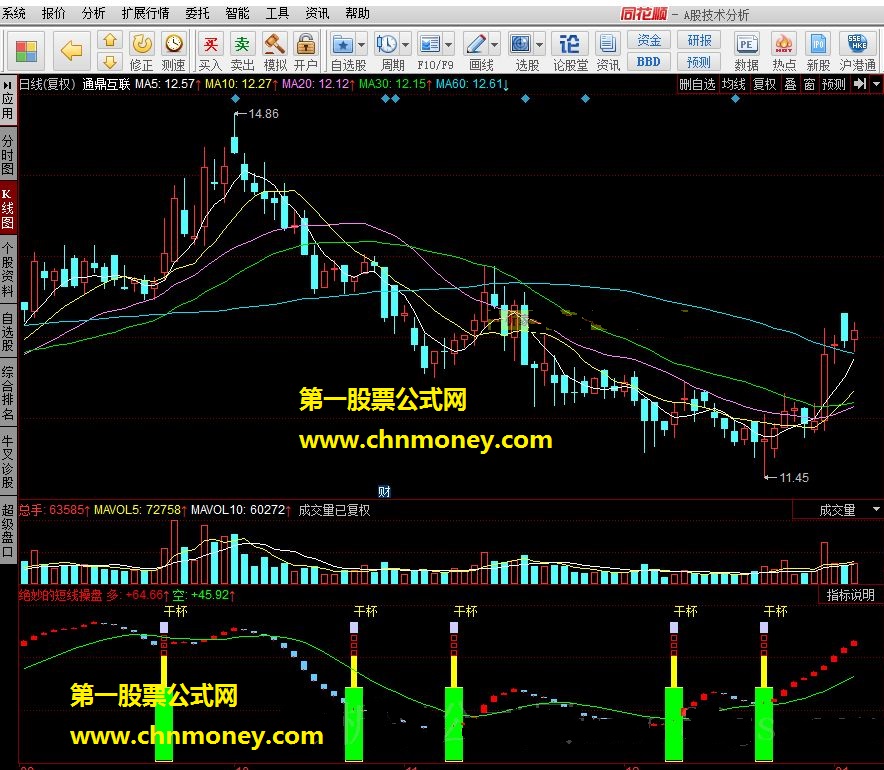This screenshot has height=770, width=884.
Task: Open the 智能 menu
Action: (237, 13)
